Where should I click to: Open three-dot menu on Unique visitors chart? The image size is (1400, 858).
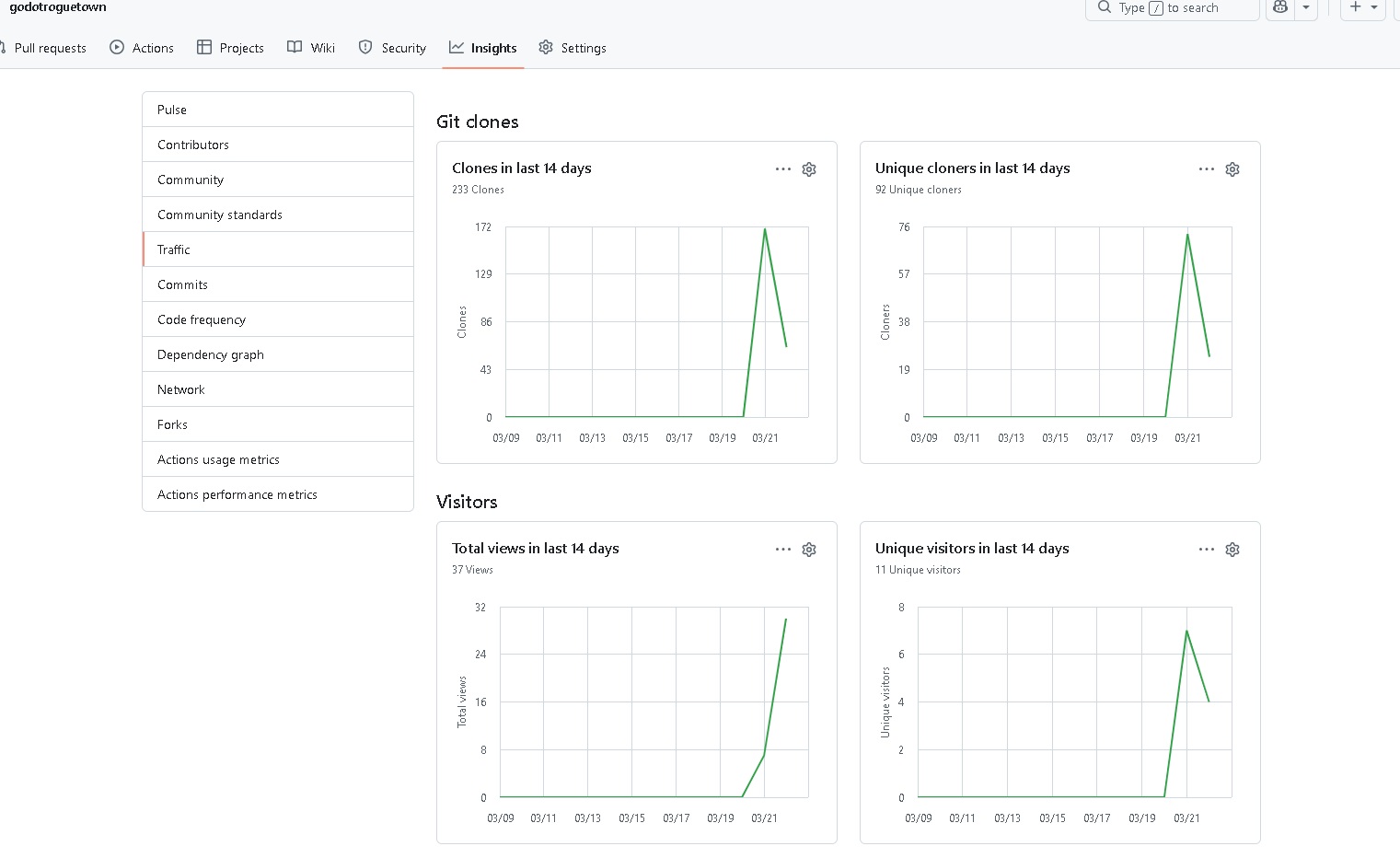(x=1207, y=550)
